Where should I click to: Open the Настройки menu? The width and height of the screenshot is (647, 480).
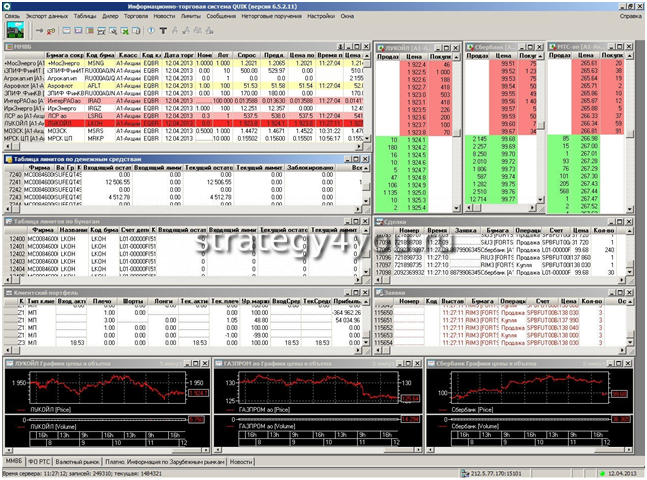(321, 17)
